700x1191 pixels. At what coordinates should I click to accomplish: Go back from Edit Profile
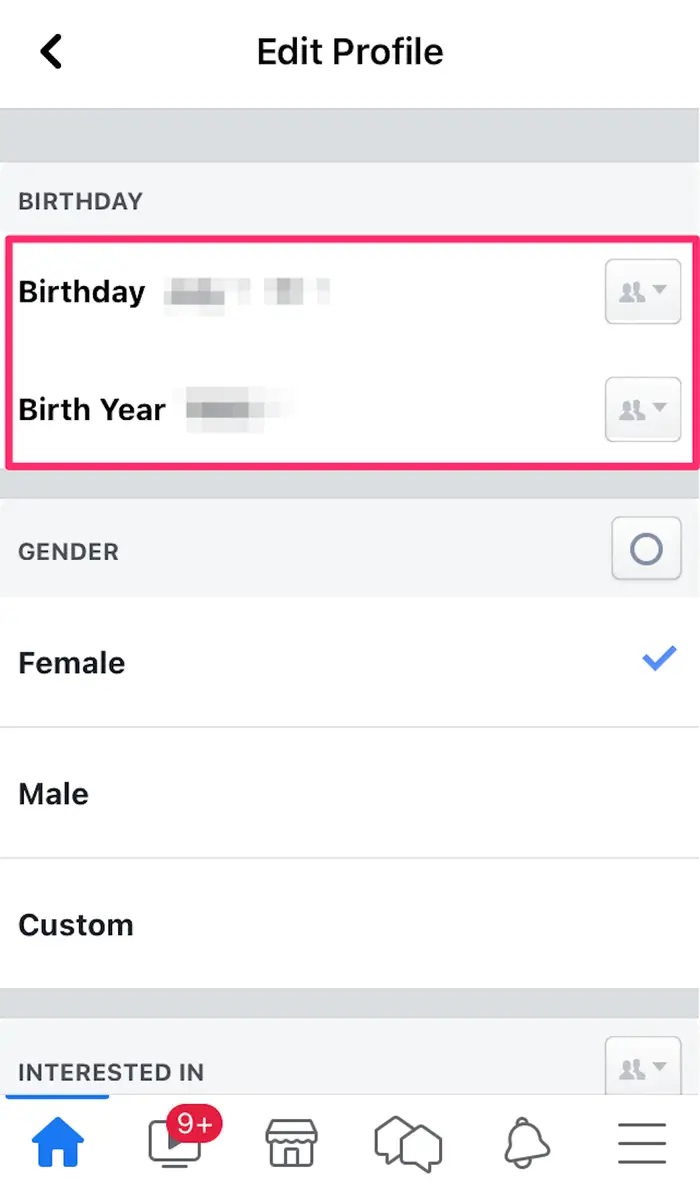48,51
